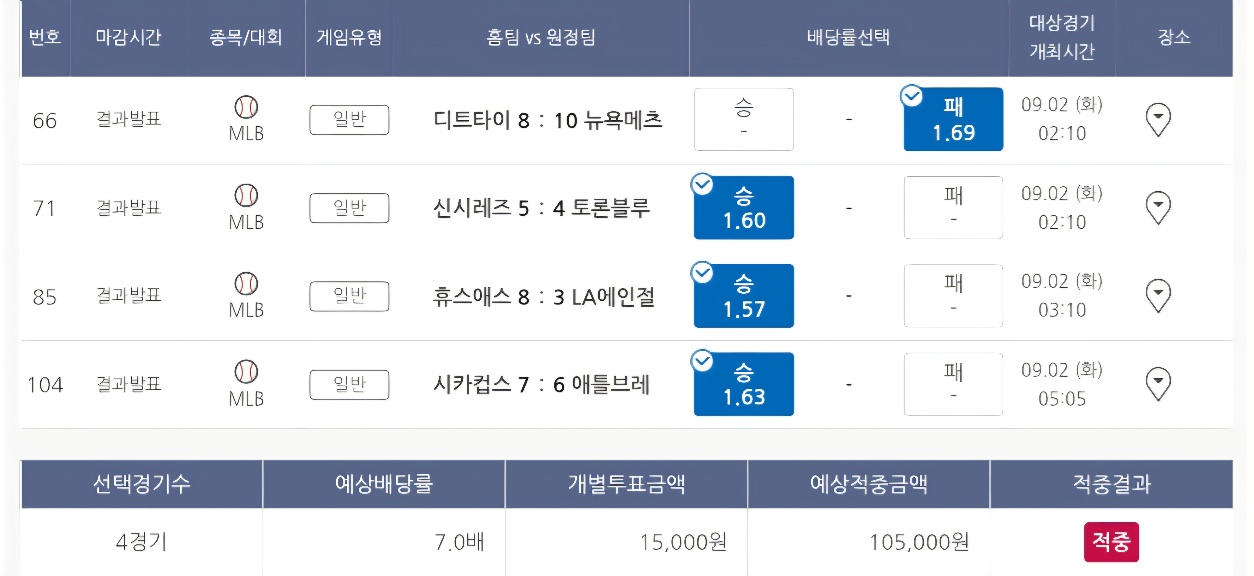The height and width of the screenshot is (576, 1254).
Task: Open venue location pin for match 66
Action: point(1158,120)
